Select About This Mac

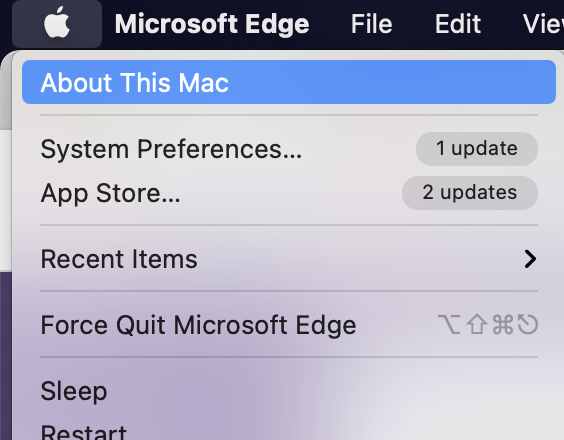(x=289, y=82)
